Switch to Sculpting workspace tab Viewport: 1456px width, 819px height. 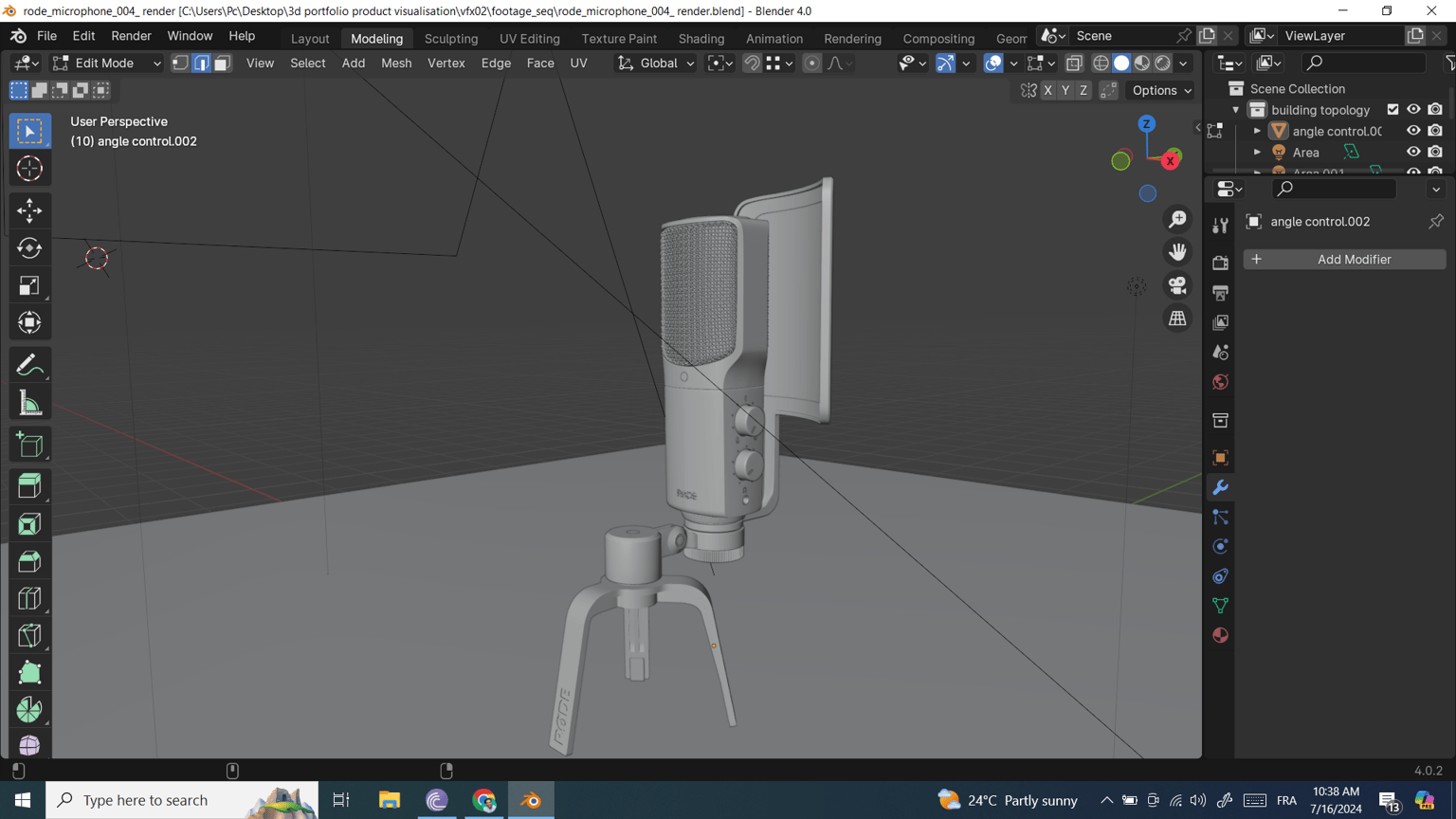451,39
